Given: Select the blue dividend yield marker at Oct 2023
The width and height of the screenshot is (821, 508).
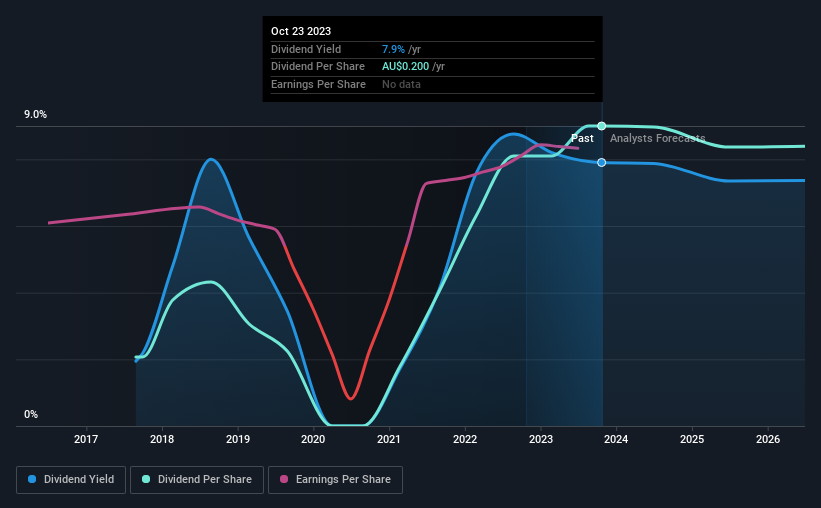Looking at the screenshot, I should [602, 162].
